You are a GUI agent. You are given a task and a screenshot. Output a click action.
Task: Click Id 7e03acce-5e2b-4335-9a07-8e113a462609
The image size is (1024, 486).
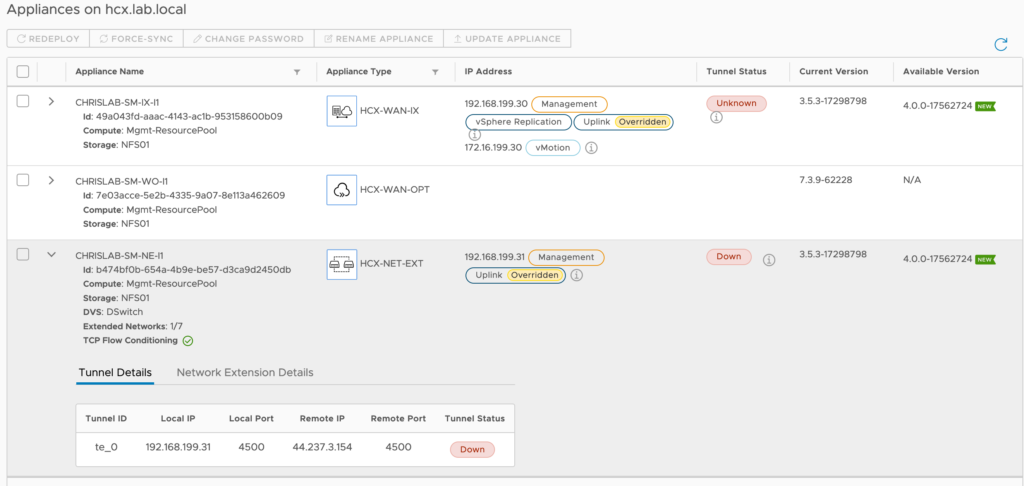[184, 195]
